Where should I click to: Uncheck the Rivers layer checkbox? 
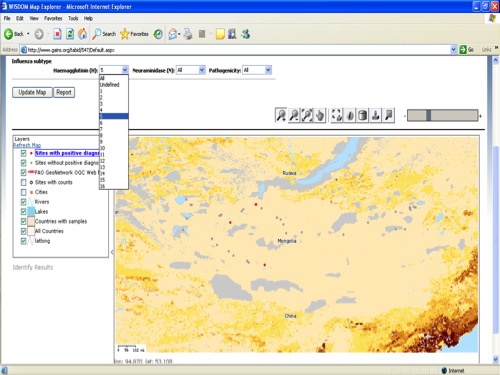tap(23, 202)
